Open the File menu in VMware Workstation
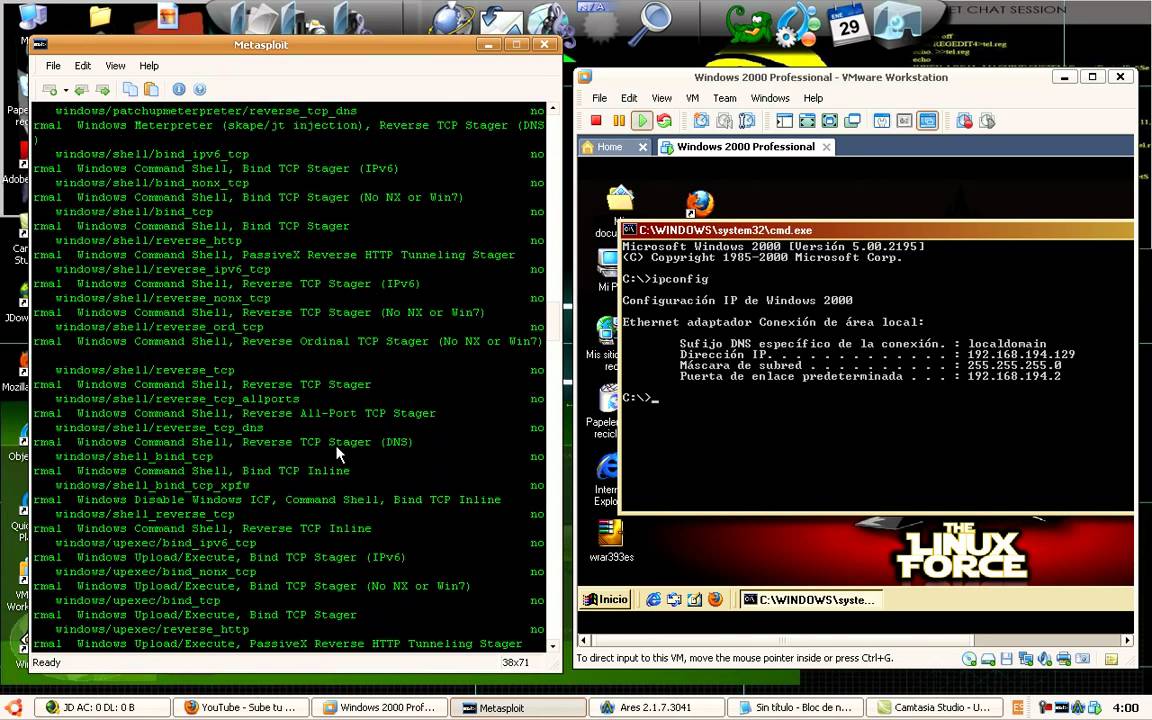 coord(600,98)
